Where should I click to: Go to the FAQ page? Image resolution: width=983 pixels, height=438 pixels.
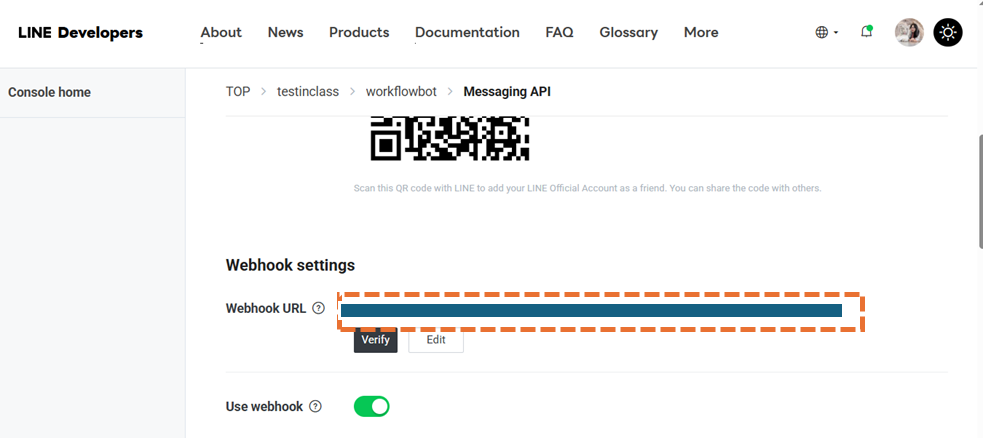click(x=559, y=32)
